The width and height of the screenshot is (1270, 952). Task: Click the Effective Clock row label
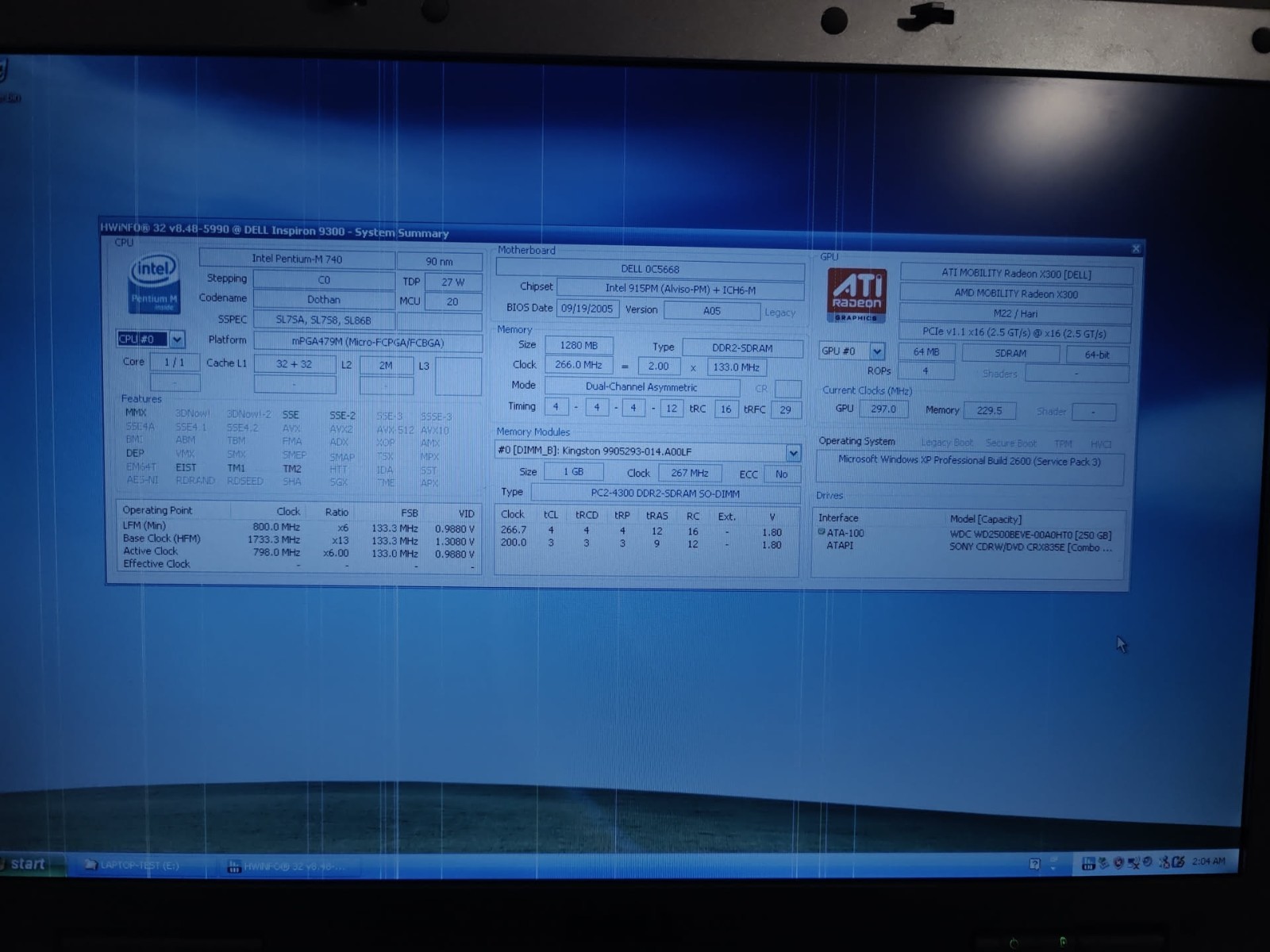[156, 564]
